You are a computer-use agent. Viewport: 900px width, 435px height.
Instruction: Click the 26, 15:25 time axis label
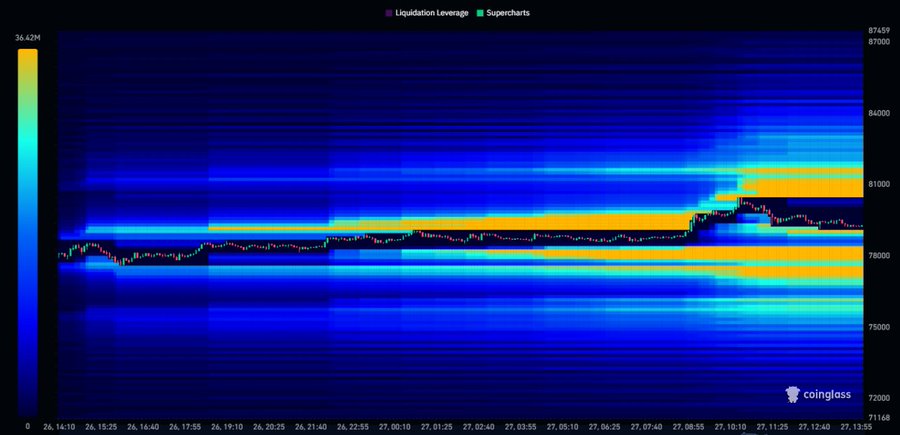click(x=101, y=427)
